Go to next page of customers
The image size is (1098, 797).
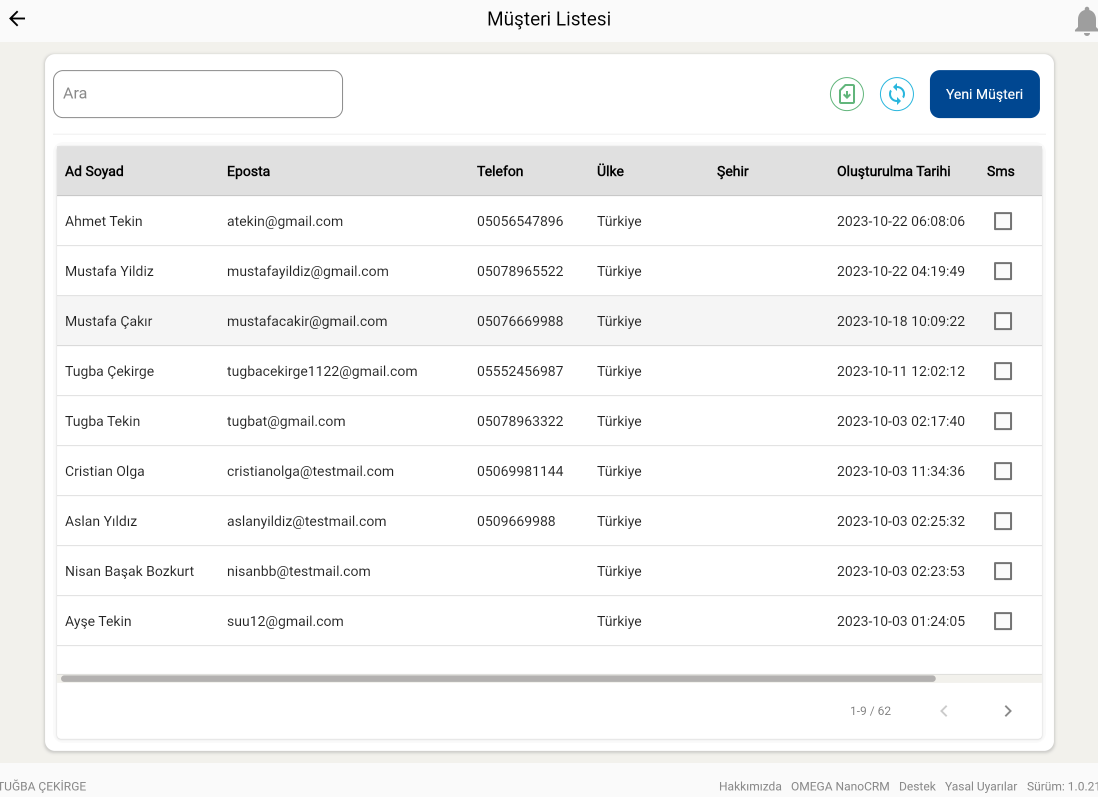(1008, 711)
